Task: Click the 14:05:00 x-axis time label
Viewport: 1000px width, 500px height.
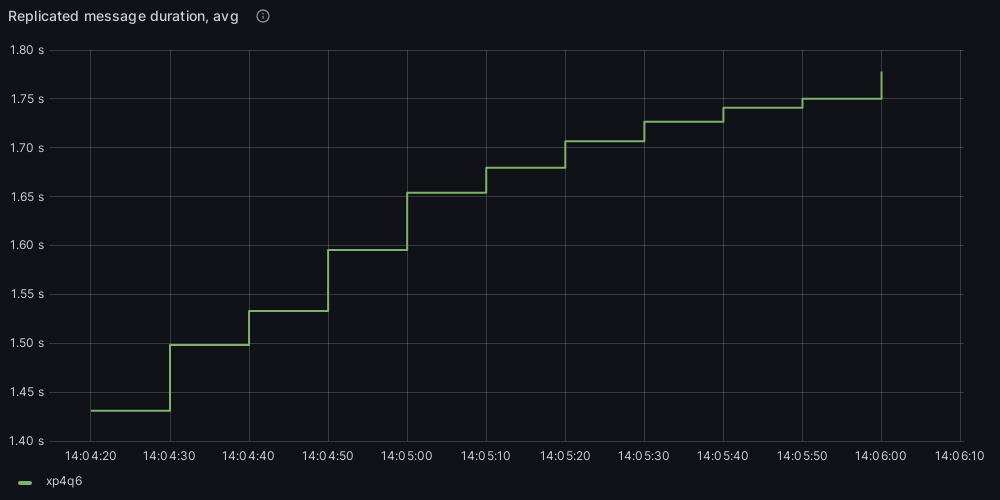Action: click(x=407, y=456)
